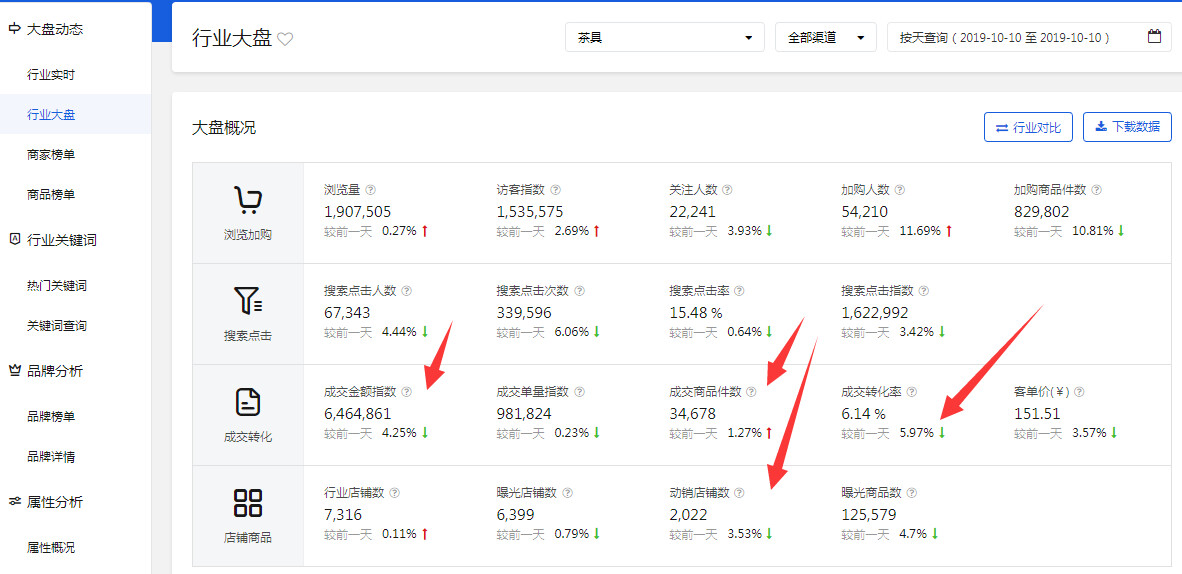The width and height of the screenshot is (1182, 574).
Task: Click the 浏览量 value 1,907,505
Action: [x=357, y=212]
